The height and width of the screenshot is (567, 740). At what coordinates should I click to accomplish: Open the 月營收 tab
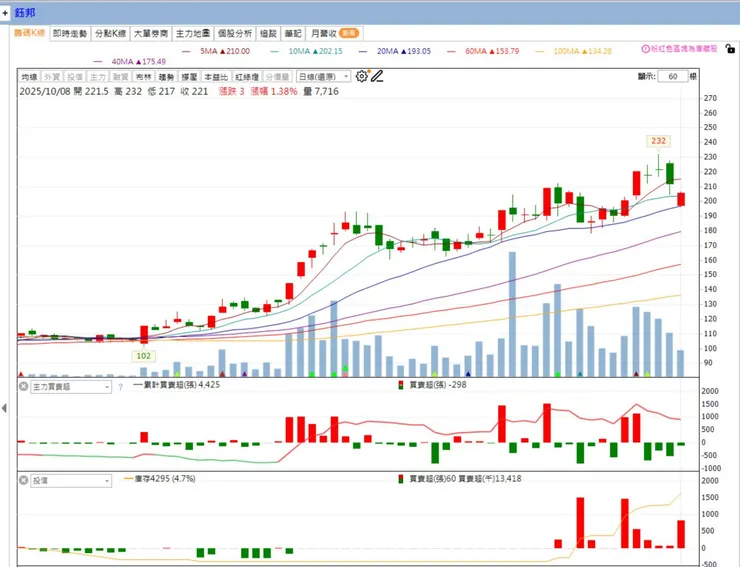click(x=335, y=34)
